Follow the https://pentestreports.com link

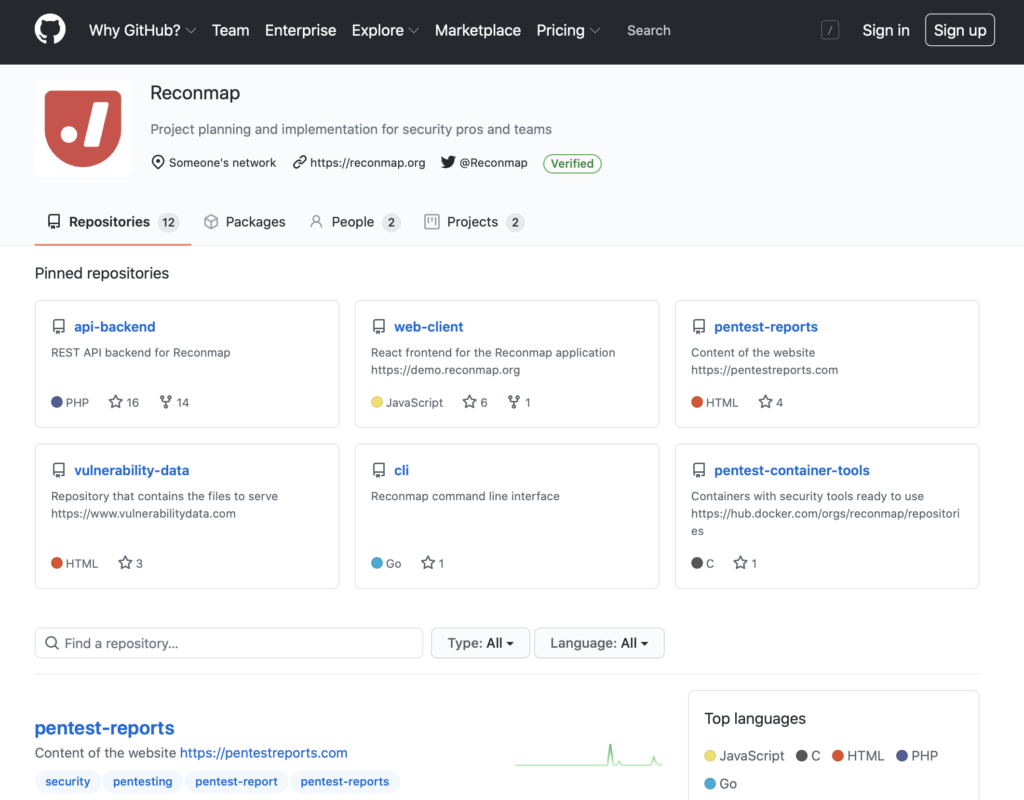pyautogui.click(x=263, y=753)
